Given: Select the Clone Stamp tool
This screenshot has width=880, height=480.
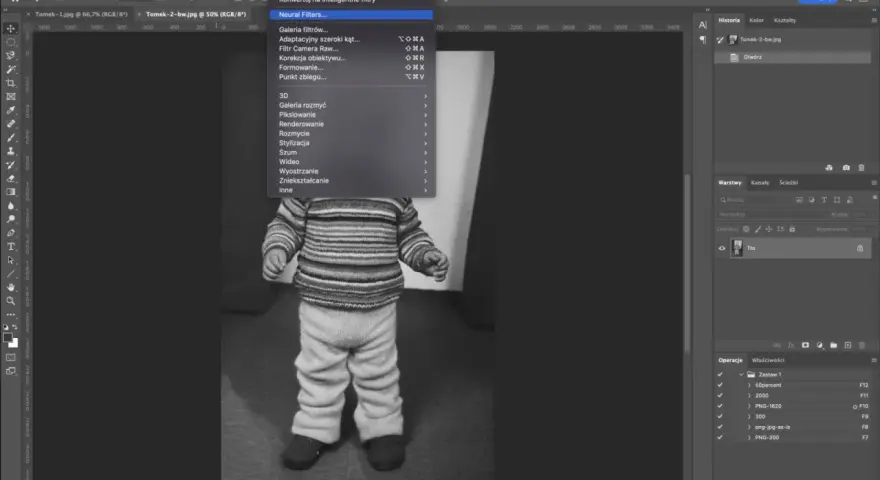Looking at the screenshot, I should click(11, 151).
